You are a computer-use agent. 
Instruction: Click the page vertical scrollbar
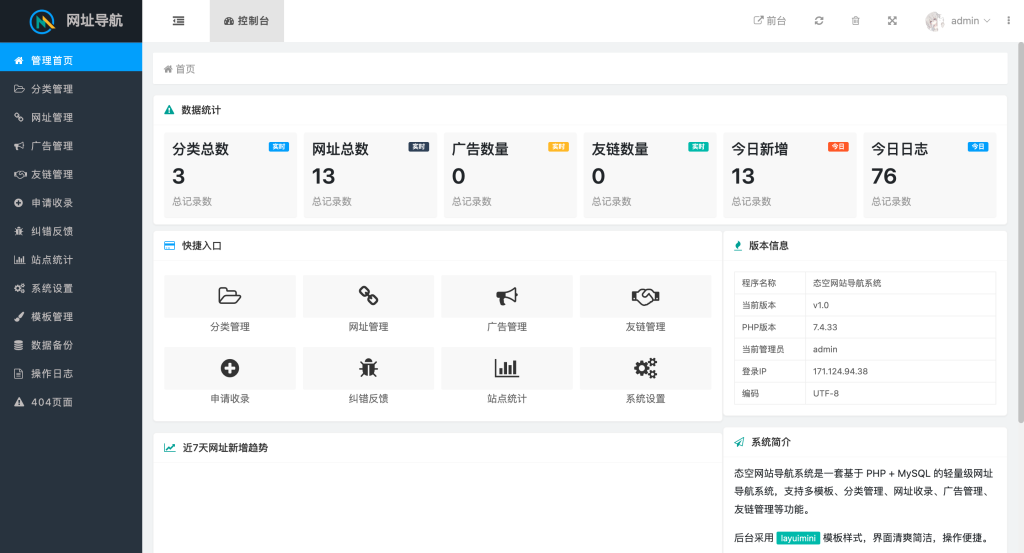click(1020, 232)
